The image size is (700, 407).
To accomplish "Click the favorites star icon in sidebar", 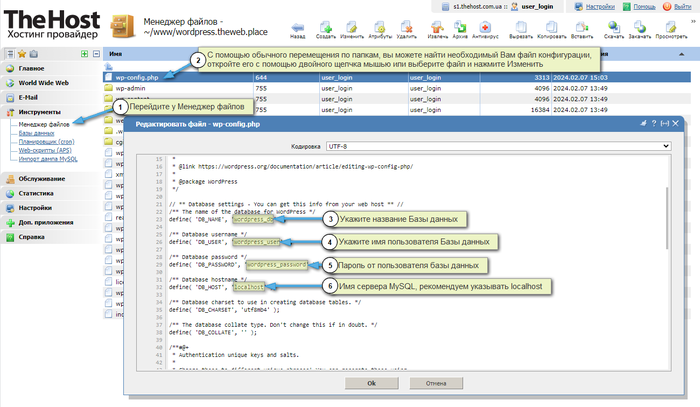I will pyautogui.click(x=22, y=54).
